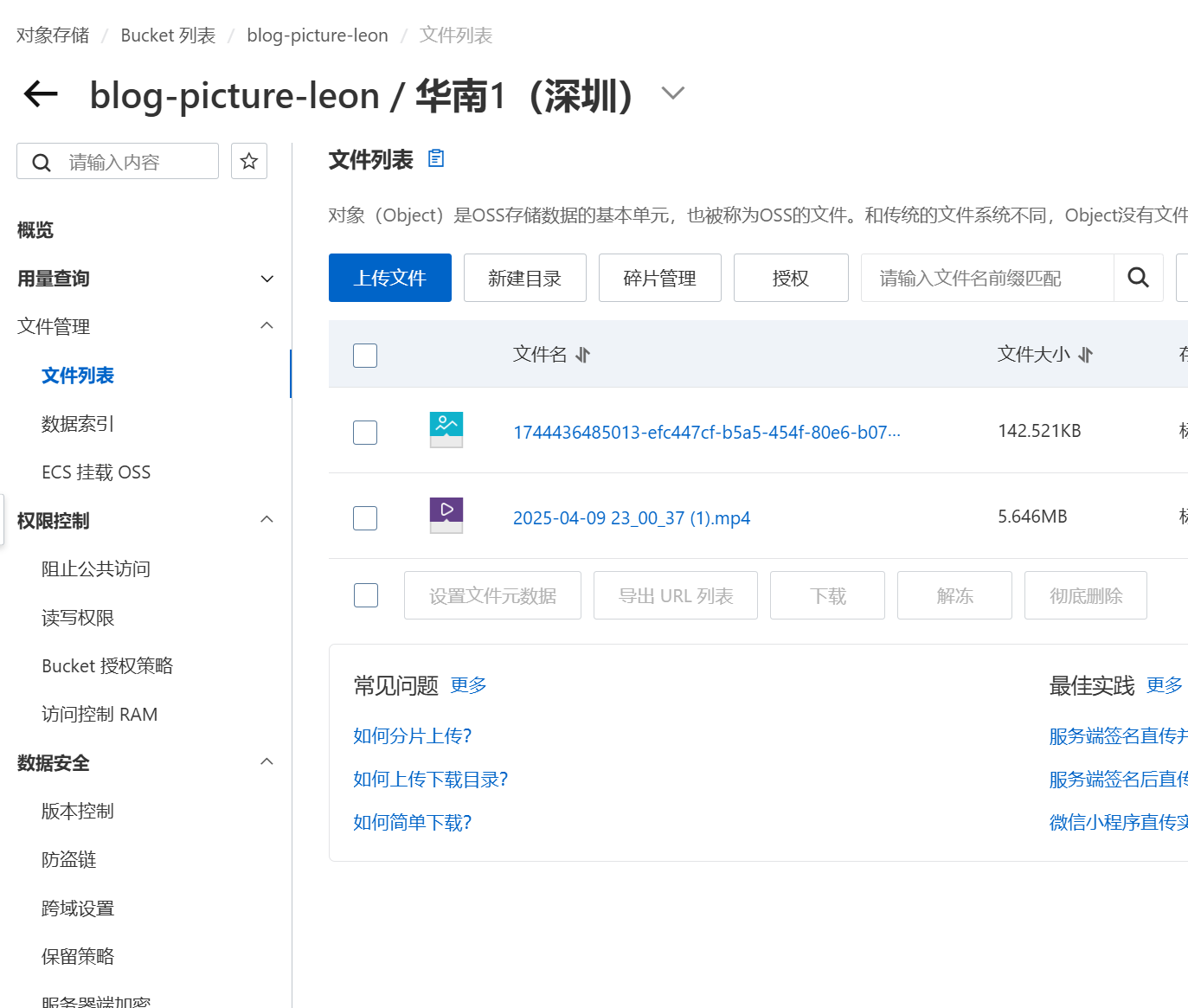Screen dimensions: 1188x1008
Task: Click the 碎片管理 button
Action: click(x=660, y=278)
